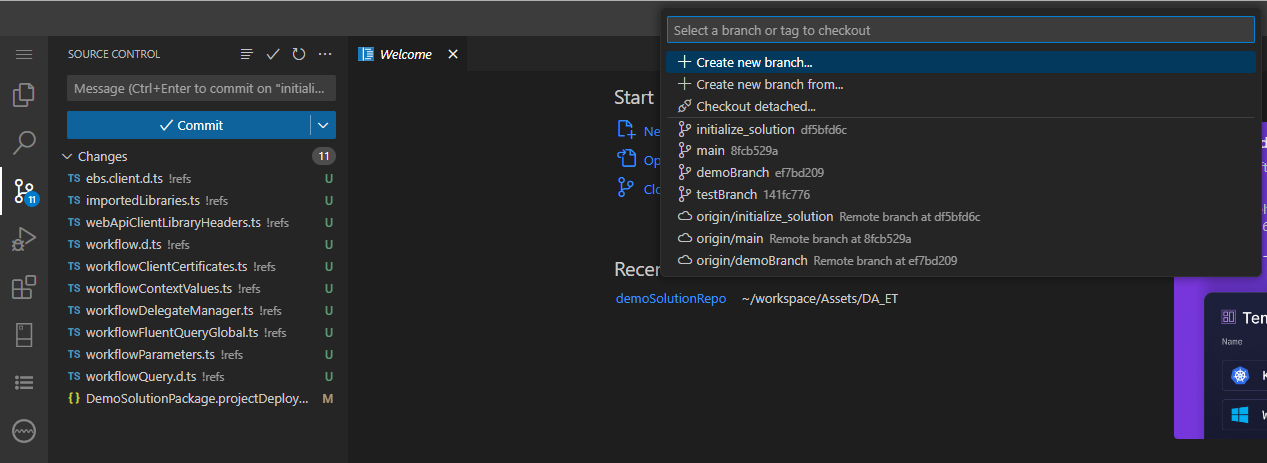1267x463 pixels.
Task: Expand the Commit button dropdown arrow
Action: [323, 125]
